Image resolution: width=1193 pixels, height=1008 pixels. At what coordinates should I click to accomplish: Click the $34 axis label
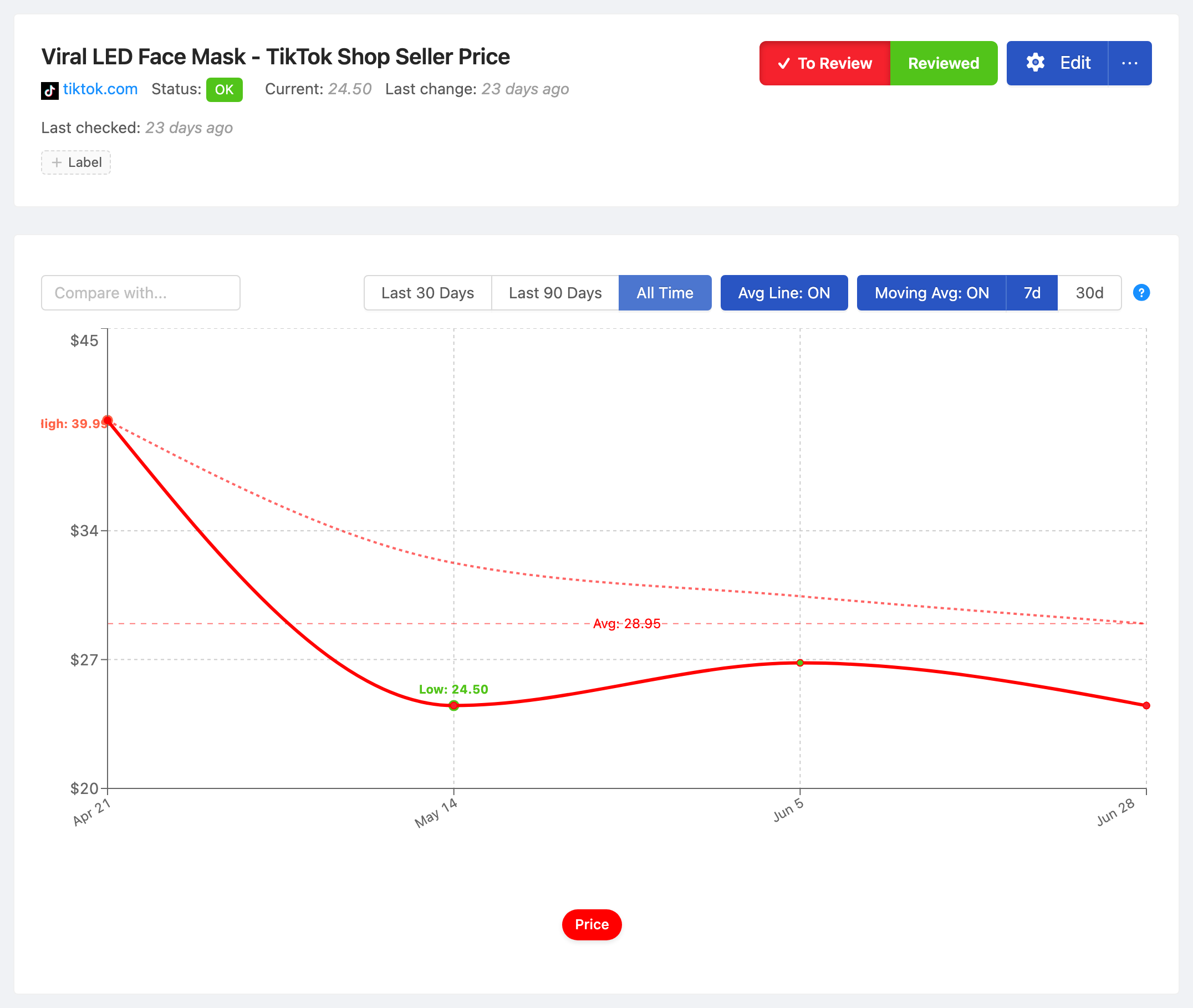(x=84, y=531)
